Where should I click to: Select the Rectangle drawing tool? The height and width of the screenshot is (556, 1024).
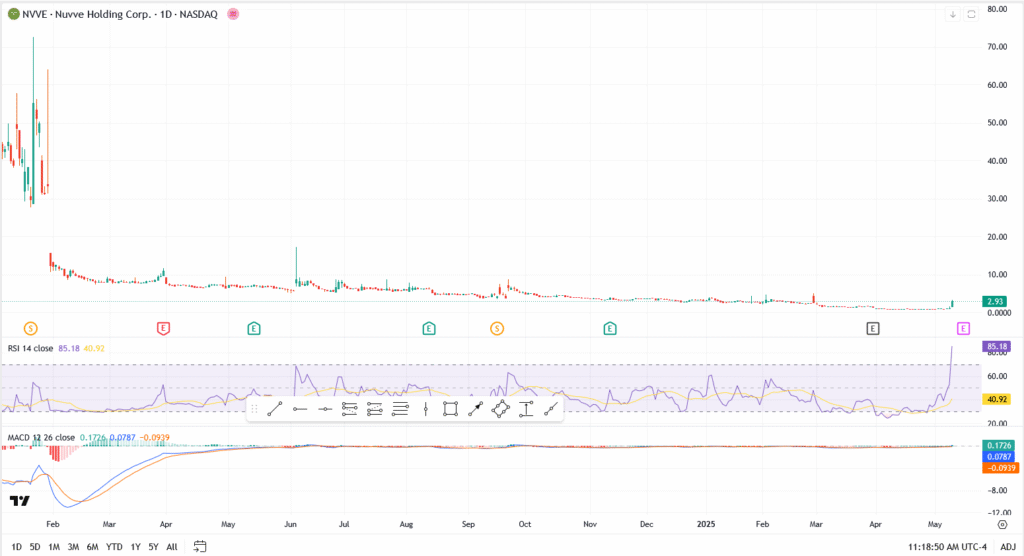451,409
